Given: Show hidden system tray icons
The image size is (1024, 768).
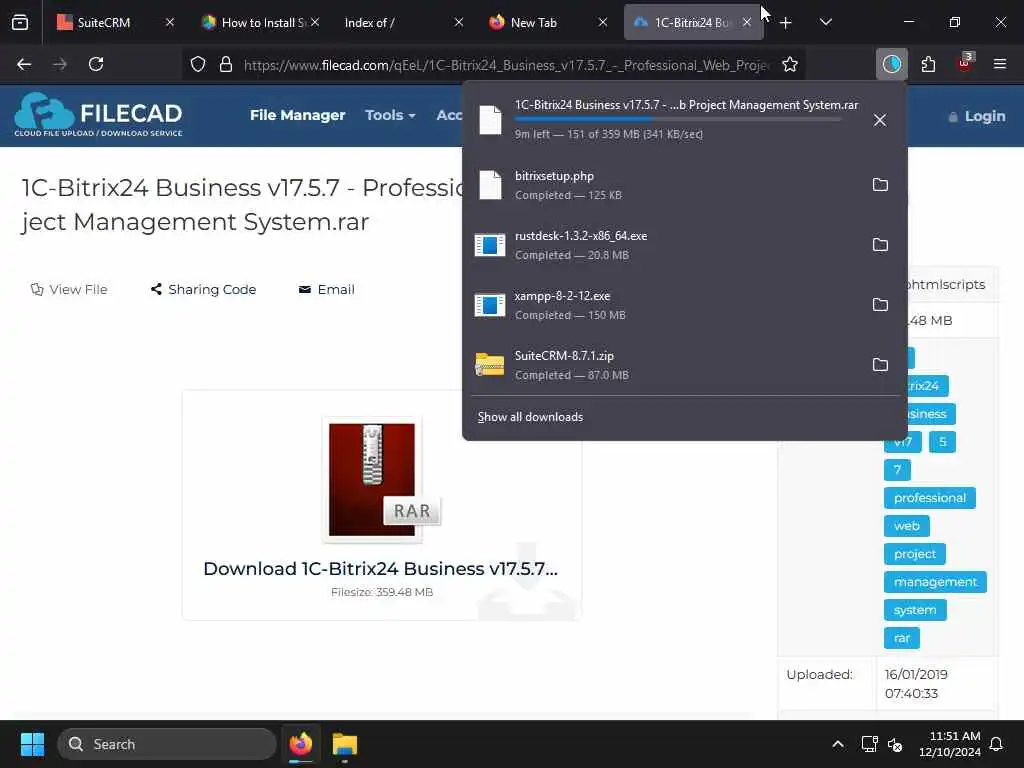Looking at the screenshot, I should [x=837, y=744].
